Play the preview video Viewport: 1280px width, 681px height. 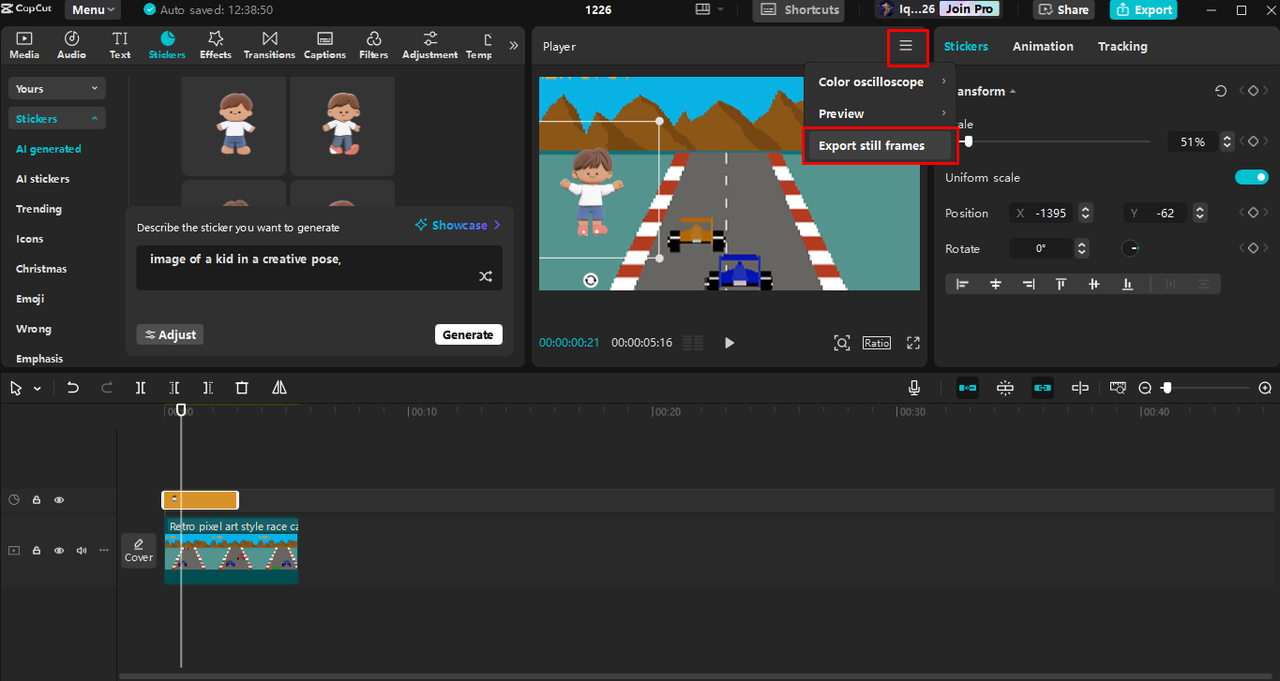click(x=729, y=343)
